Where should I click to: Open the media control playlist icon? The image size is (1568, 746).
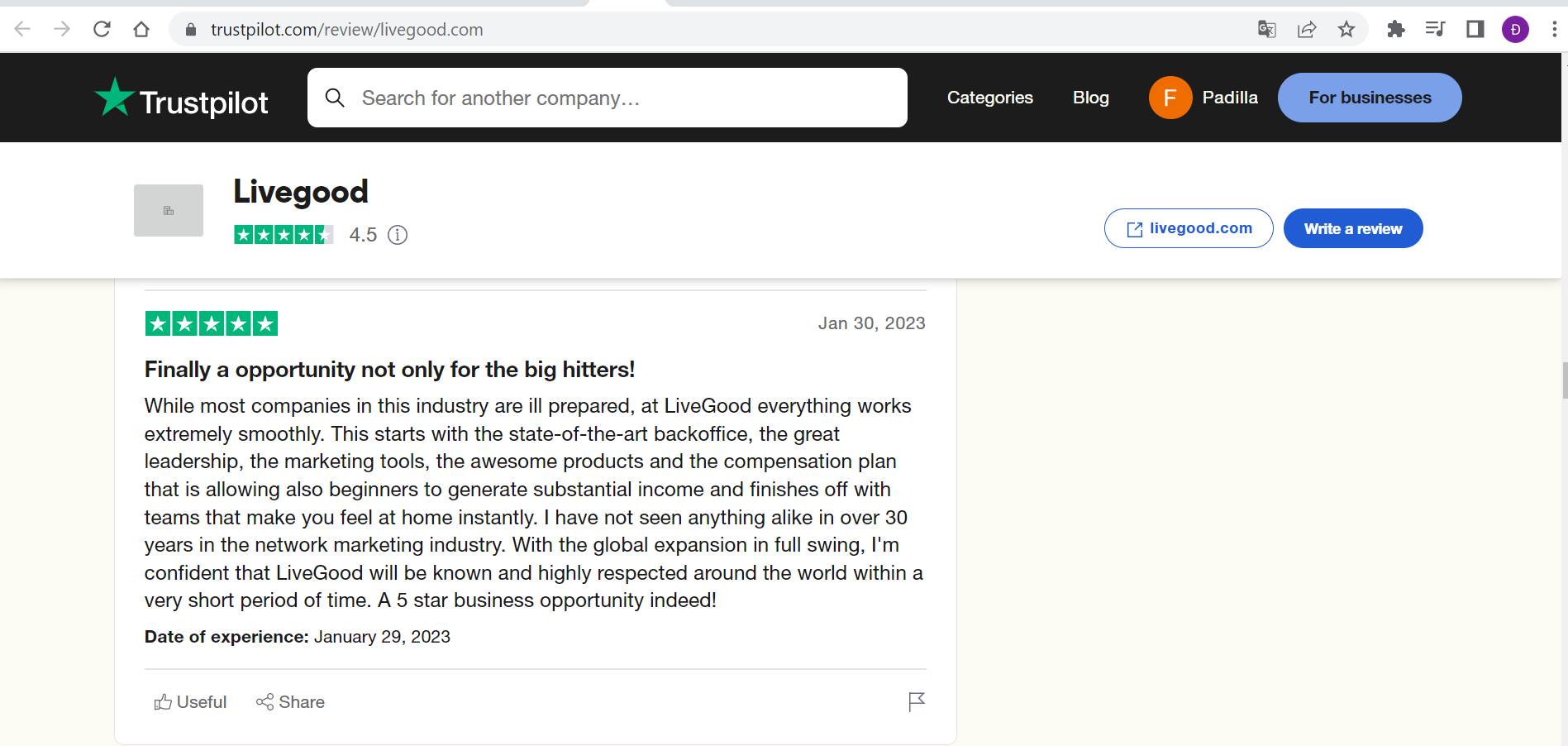click(1436, 30)
